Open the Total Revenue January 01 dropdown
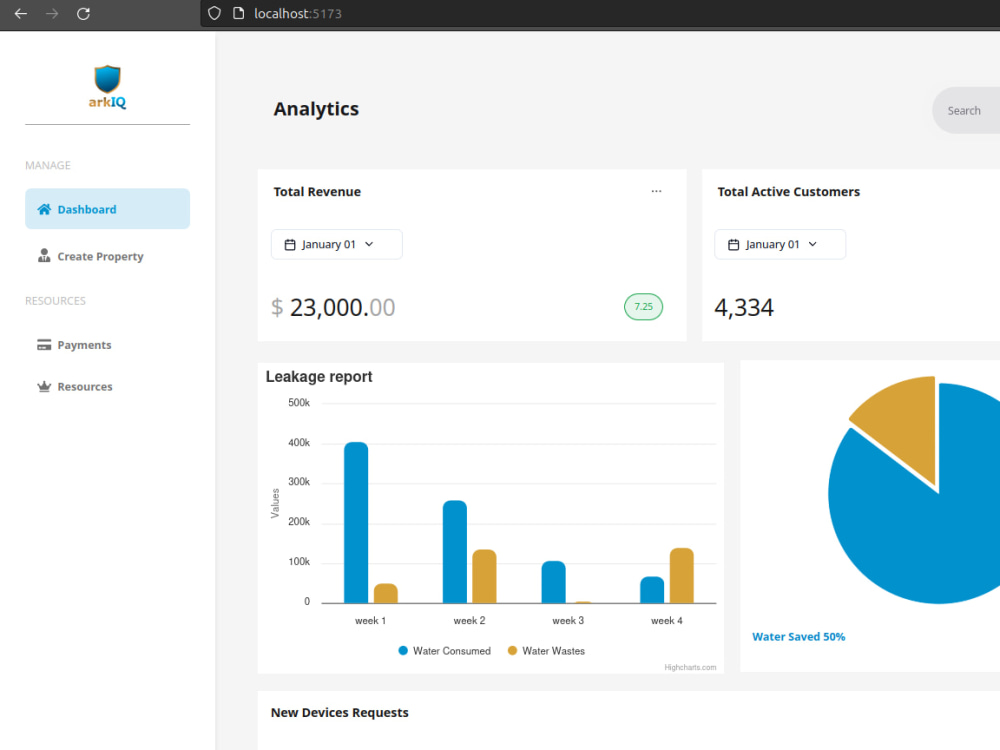Image resolution: width=1000 pixels, height=750 pixels. pos(337,244)
